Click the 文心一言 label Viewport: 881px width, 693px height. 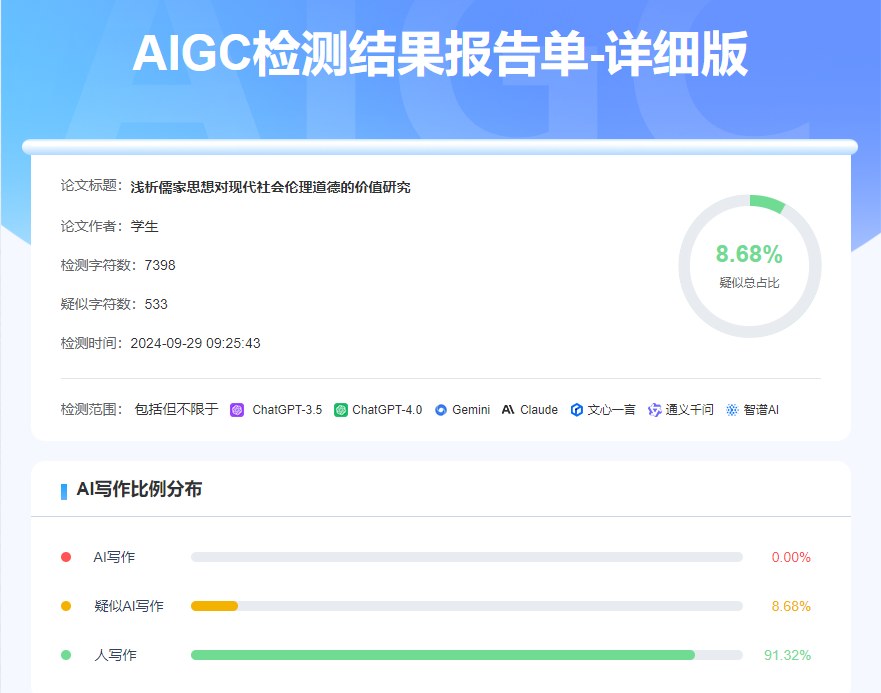(x=611, y=410)
